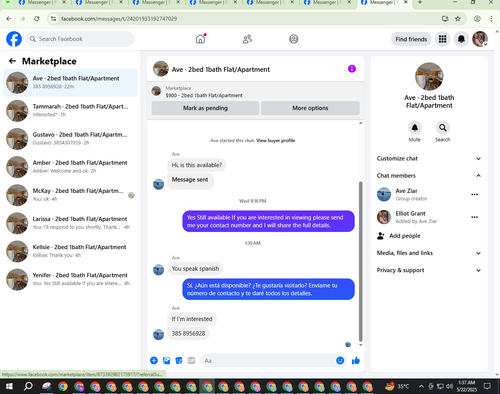Choose a GIF icon in composer
This screenshot has height=394, width=500.
click(x=191, y=360)
